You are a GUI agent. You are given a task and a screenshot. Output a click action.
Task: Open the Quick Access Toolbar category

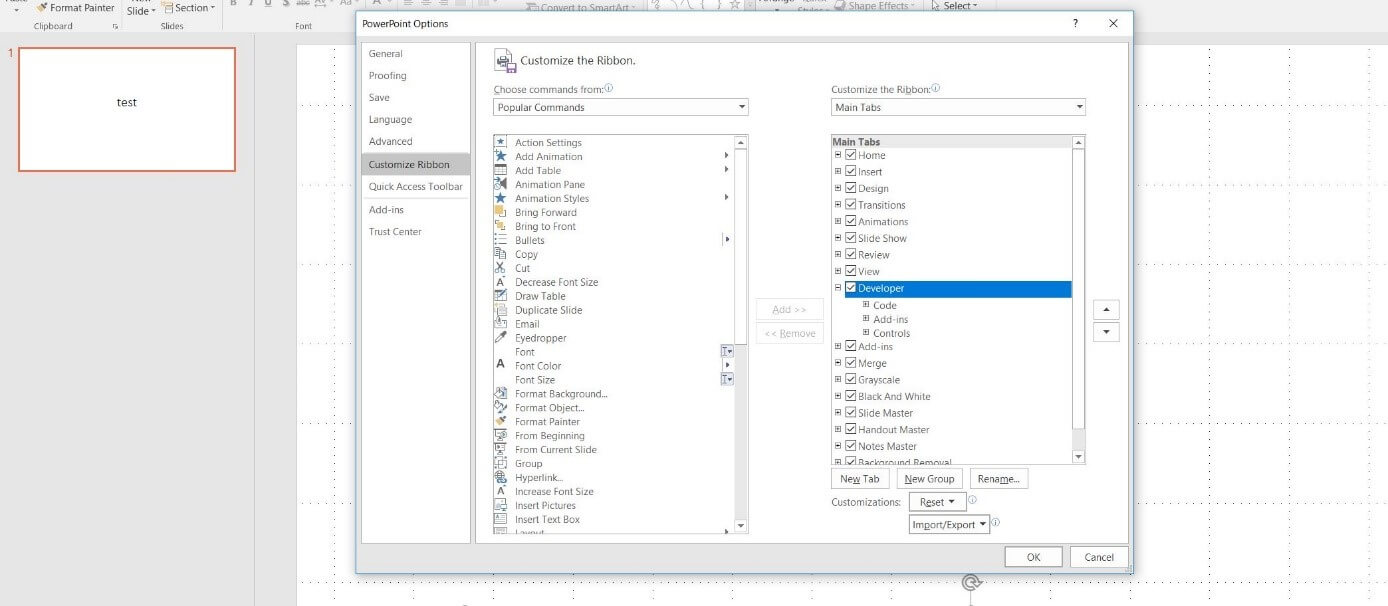point(416,187)
